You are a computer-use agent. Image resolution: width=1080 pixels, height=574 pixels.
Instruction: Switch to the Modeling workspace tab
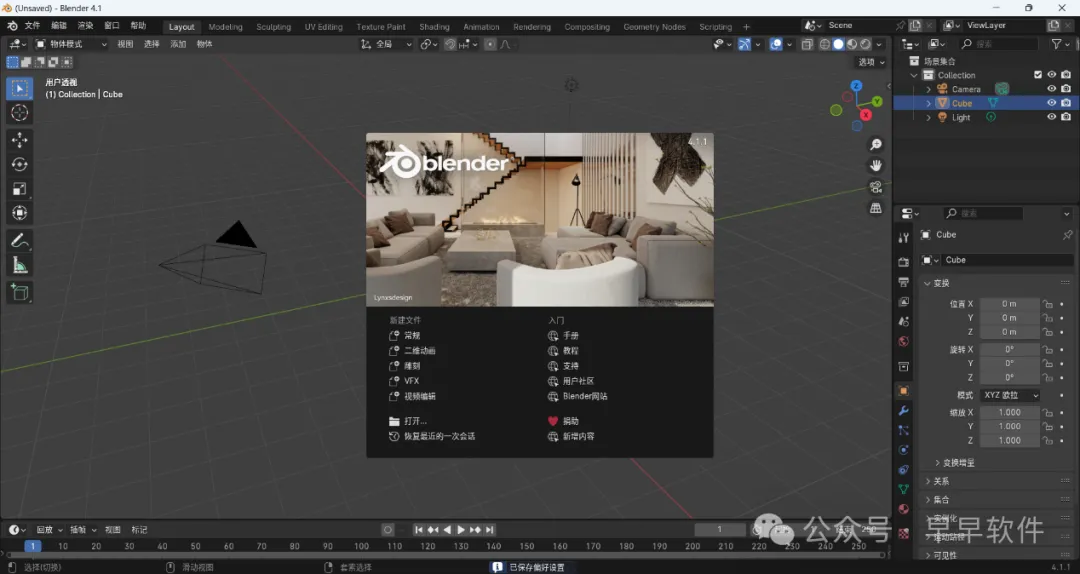click(225, 27)
